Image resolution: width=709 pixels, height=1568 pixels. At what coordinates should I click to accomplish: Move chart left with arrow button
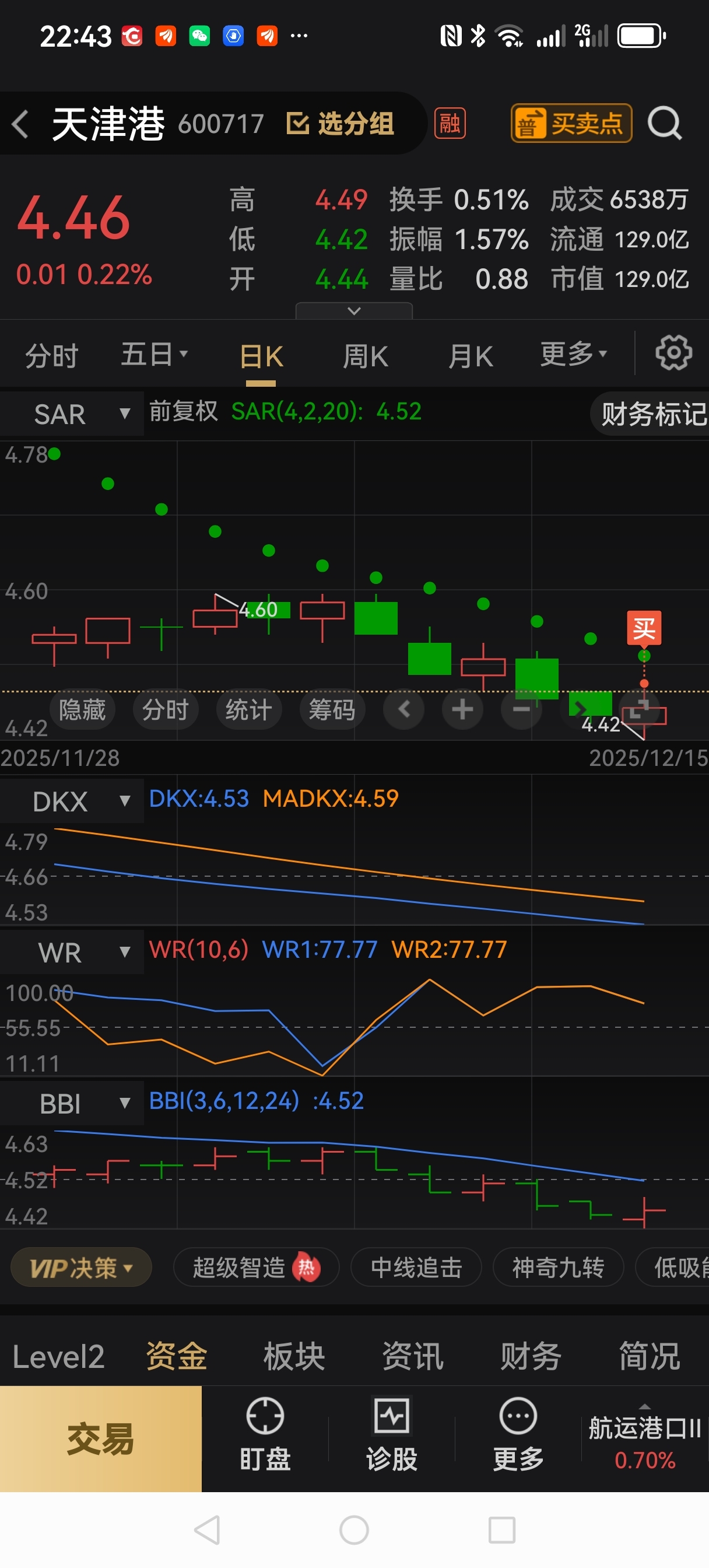coord(404,709)
